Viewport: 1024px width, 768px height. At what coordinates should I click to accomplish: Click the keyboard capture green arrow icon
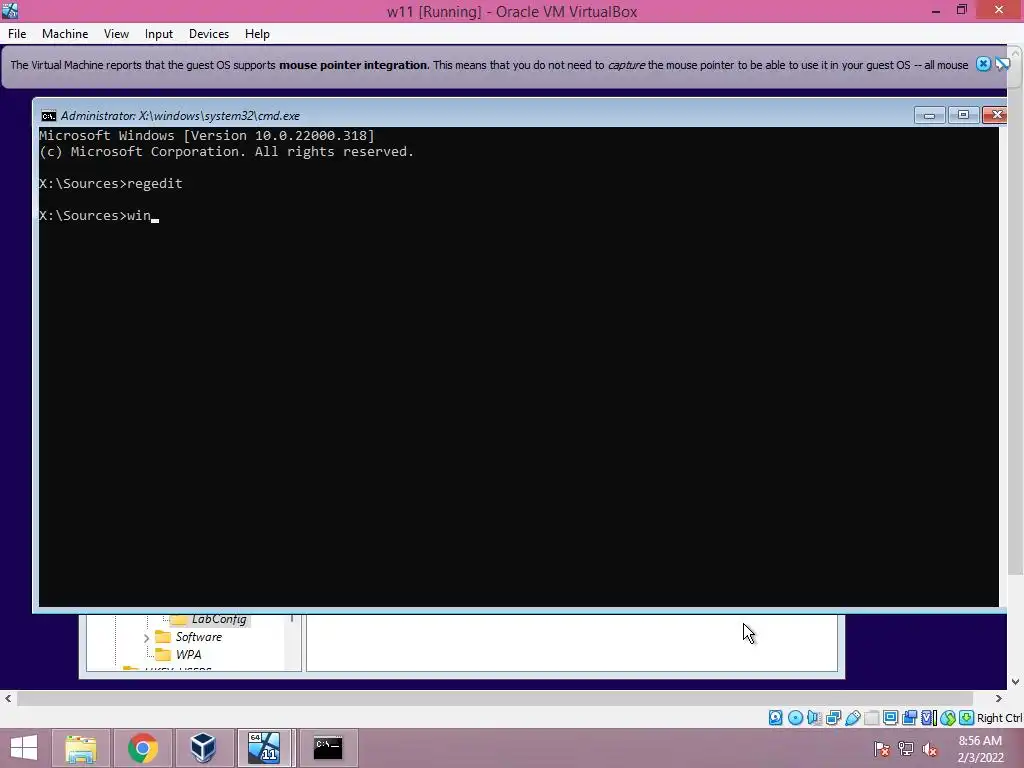pos(967,718)
